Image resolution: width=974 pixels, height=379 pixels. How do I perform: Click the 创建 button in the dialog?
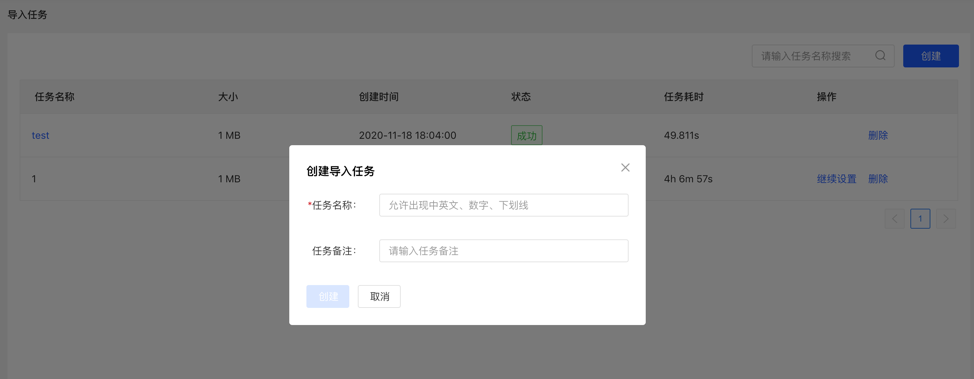coord(328,296)
